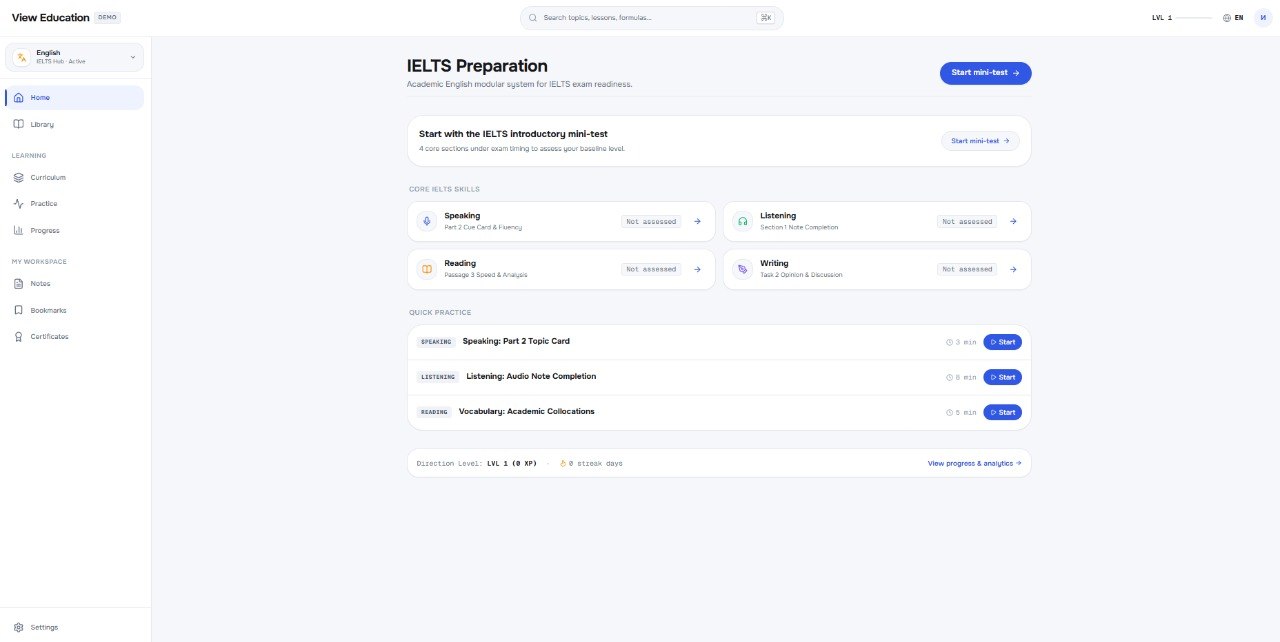Click the Speaking microphone icon

426,221
